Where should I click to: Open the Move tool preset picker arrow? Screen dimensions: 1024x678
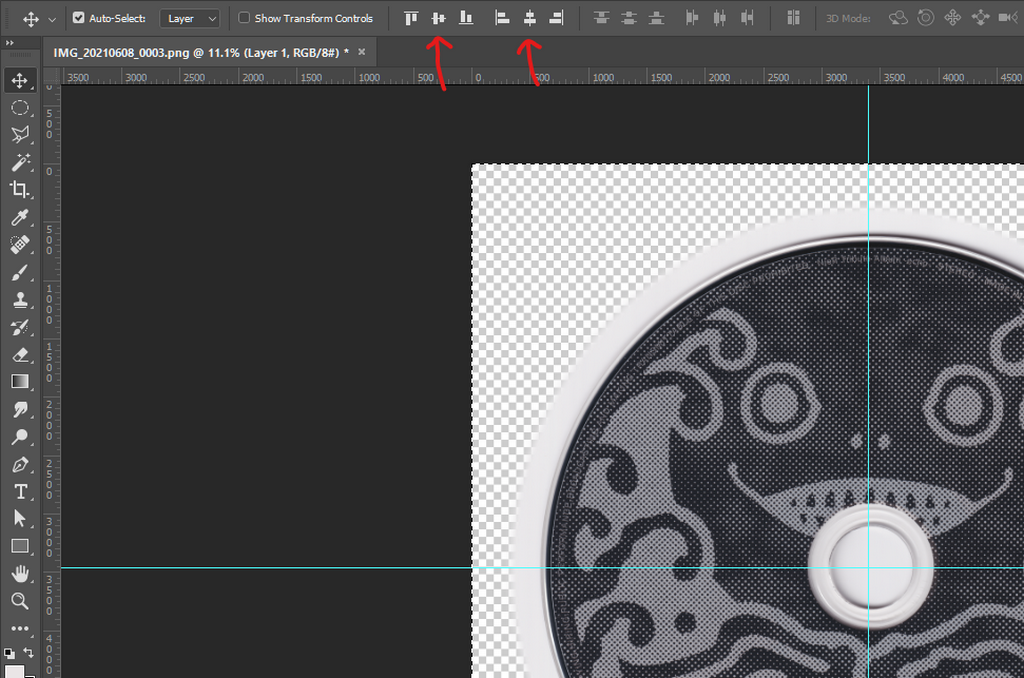coord(52,19)
